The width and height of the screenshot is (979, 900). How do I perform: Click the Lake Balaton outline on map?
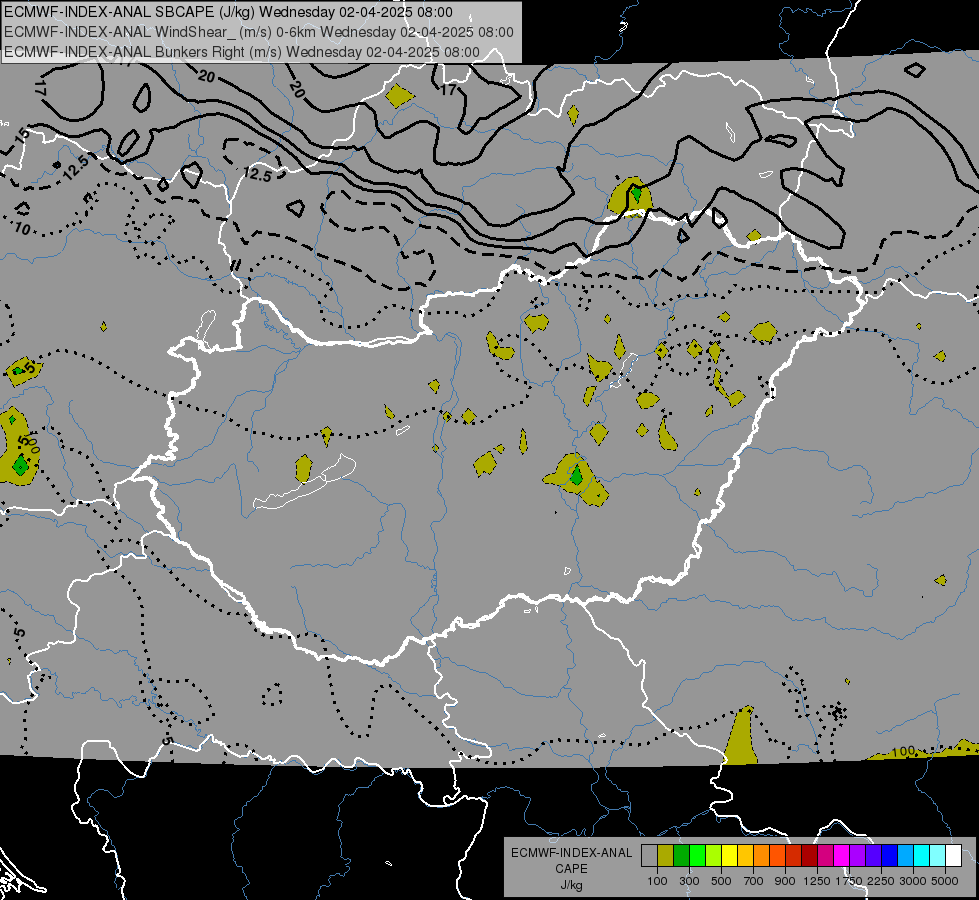[304, 483]
